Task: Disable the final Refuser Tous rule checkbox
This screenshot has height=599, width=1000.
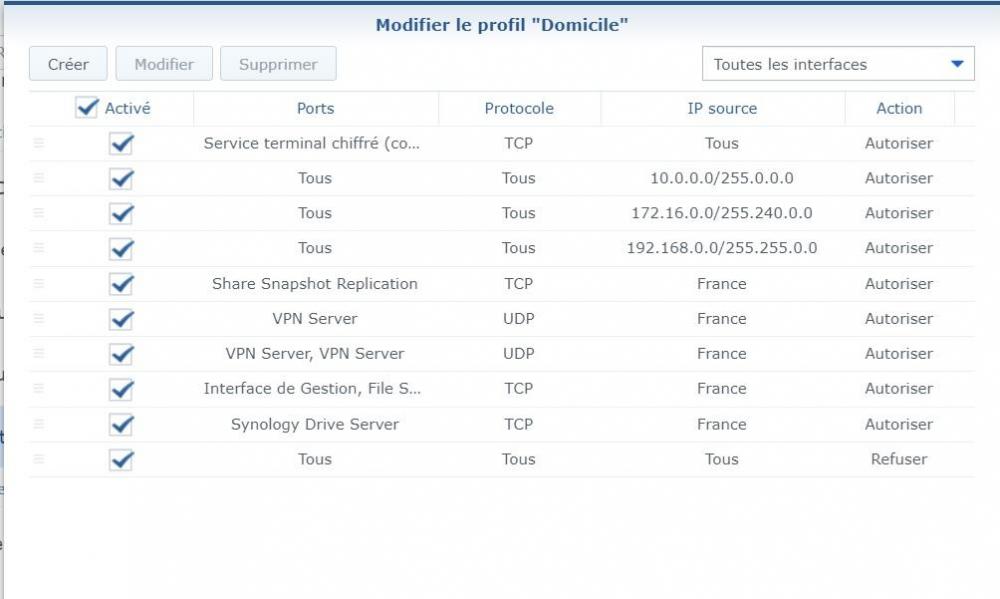Action: point(121,459)
